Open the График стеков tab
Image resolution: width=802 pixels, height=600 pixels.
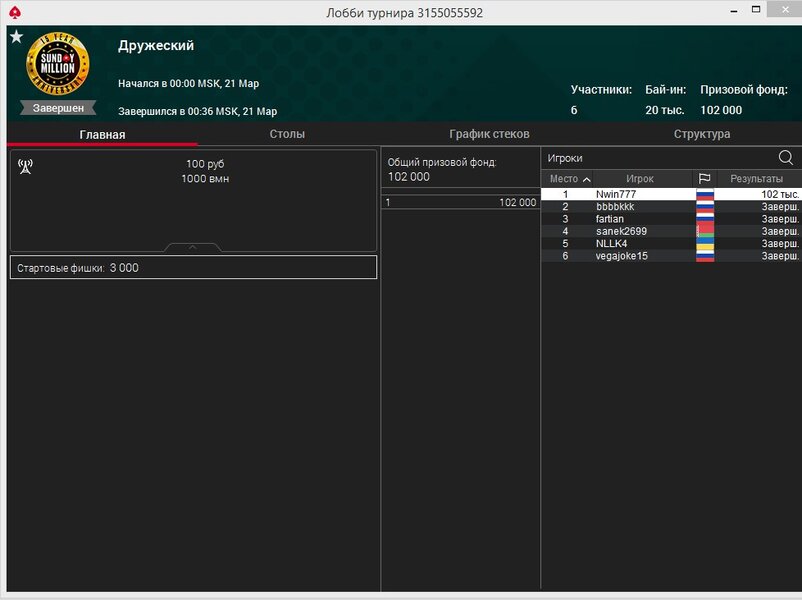[x=489, y=134]
